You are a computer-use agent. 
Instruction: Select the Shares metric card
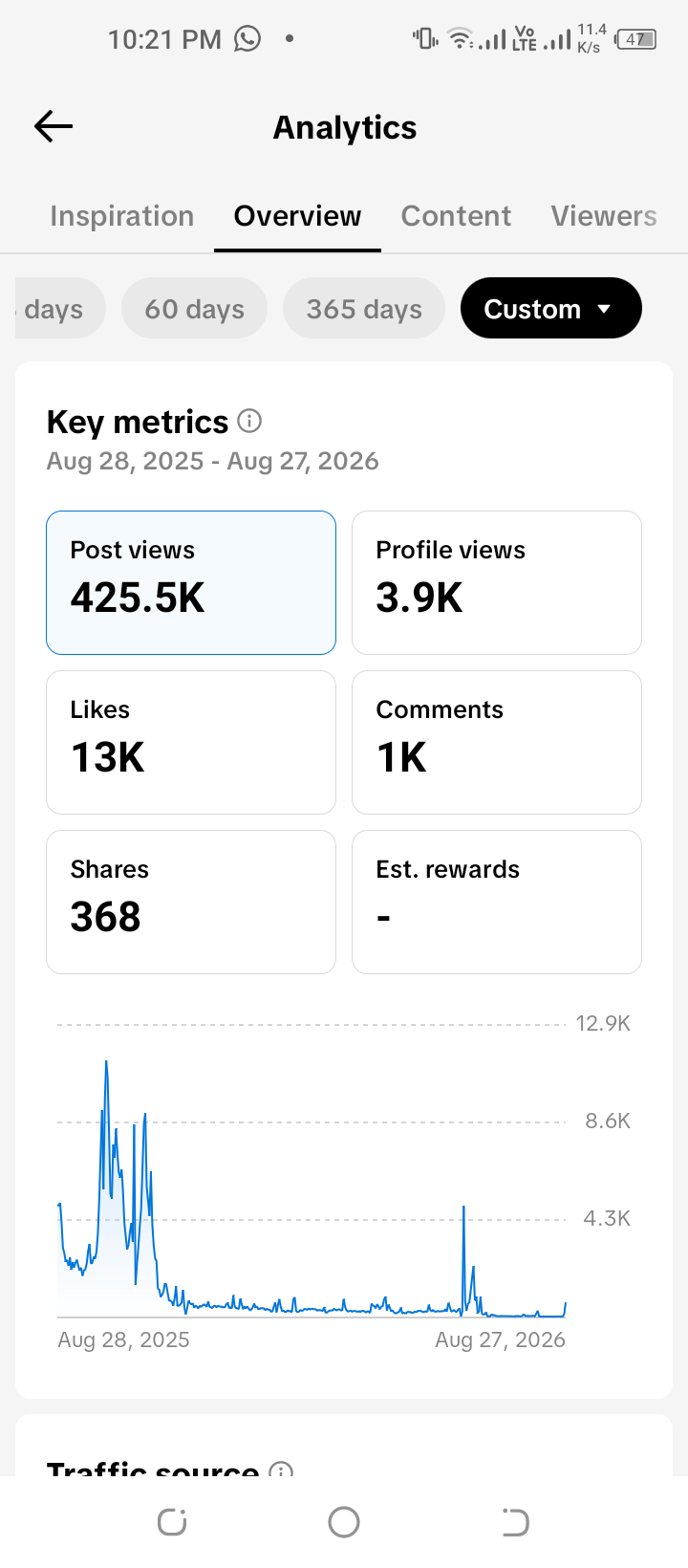tap(191, 902)
